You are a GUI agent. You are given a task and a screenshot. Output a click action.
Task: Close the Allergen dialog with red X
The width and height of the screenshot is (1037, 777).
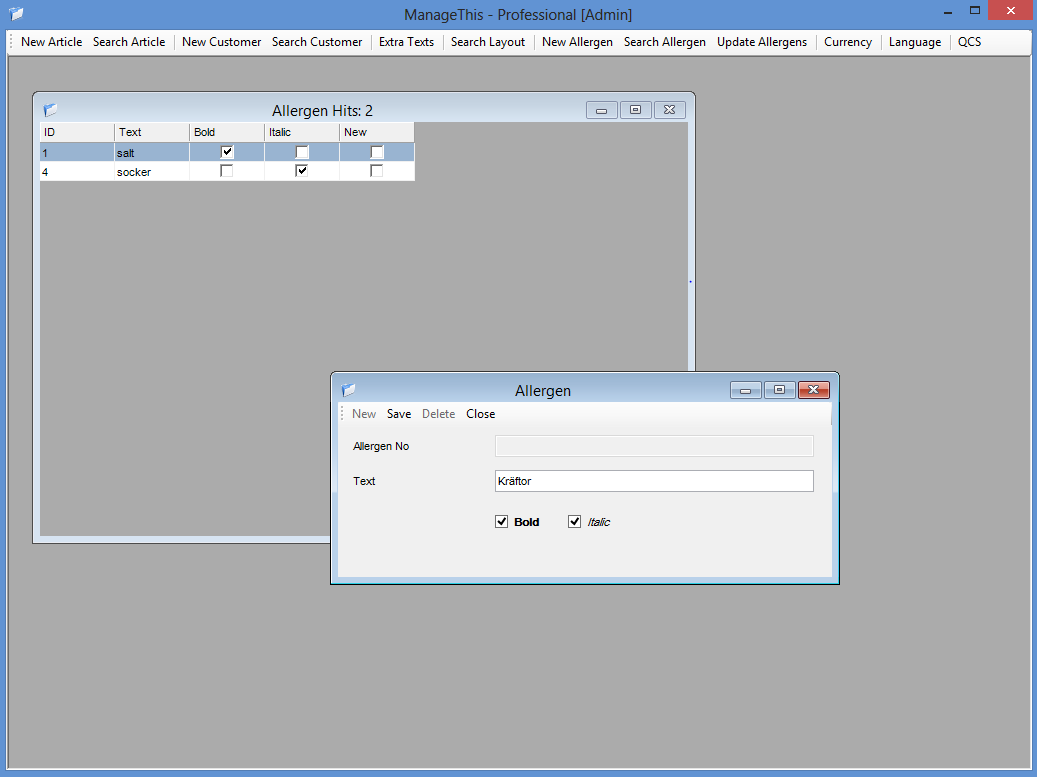coord(813,390)
